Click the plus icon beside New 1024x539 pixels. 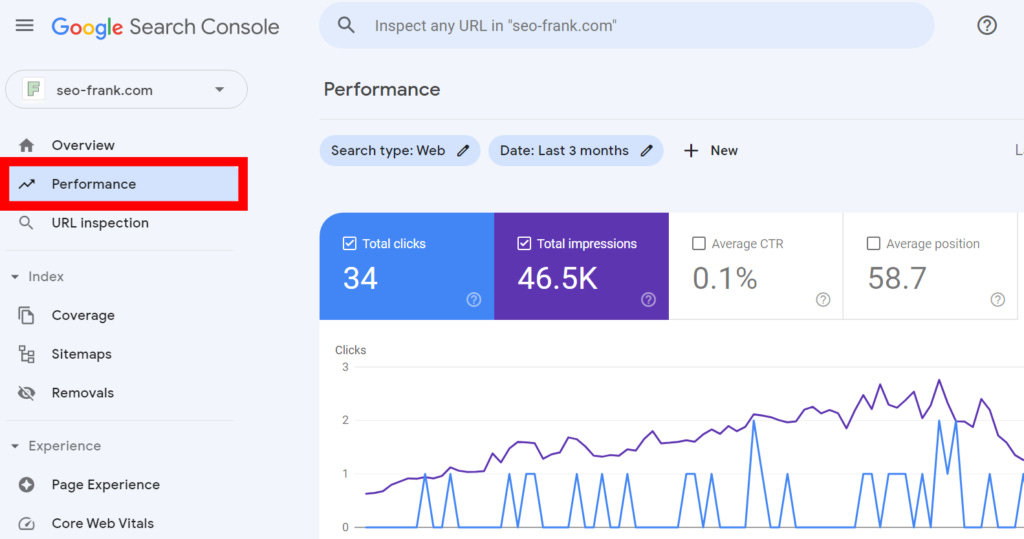click(x=691, y=151)
